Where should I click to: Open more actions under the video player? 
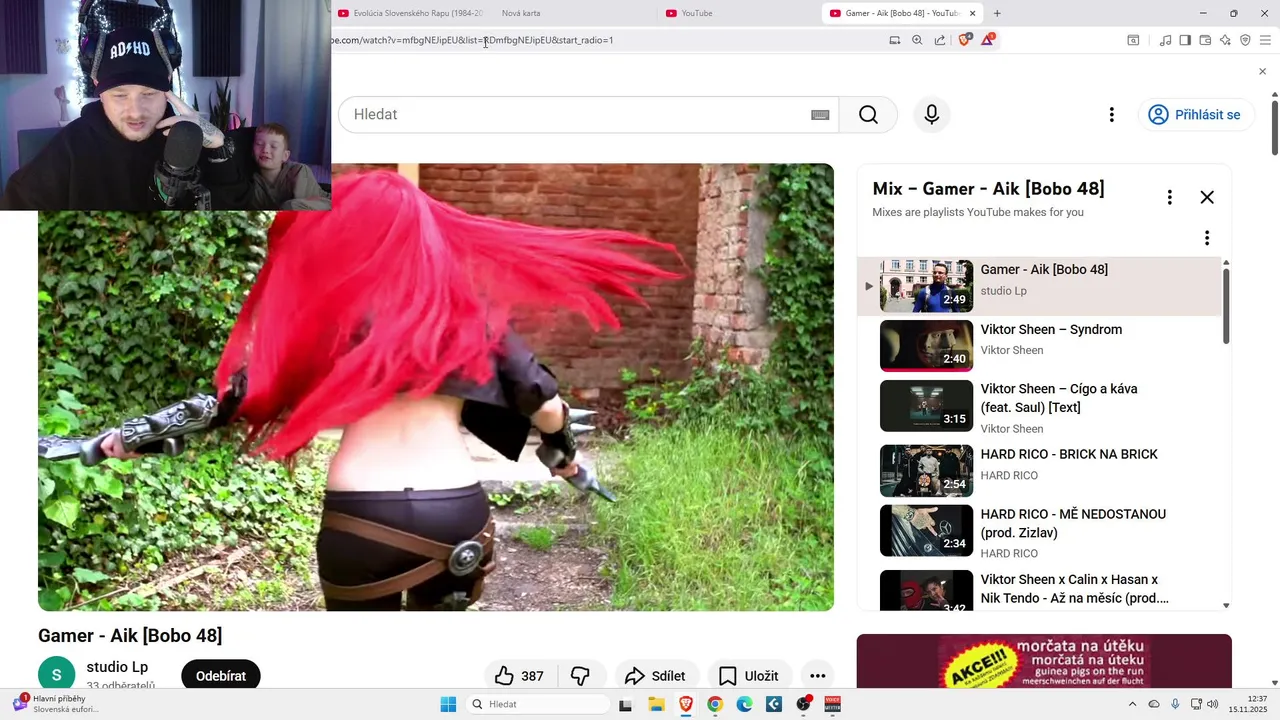click(817, 676)
